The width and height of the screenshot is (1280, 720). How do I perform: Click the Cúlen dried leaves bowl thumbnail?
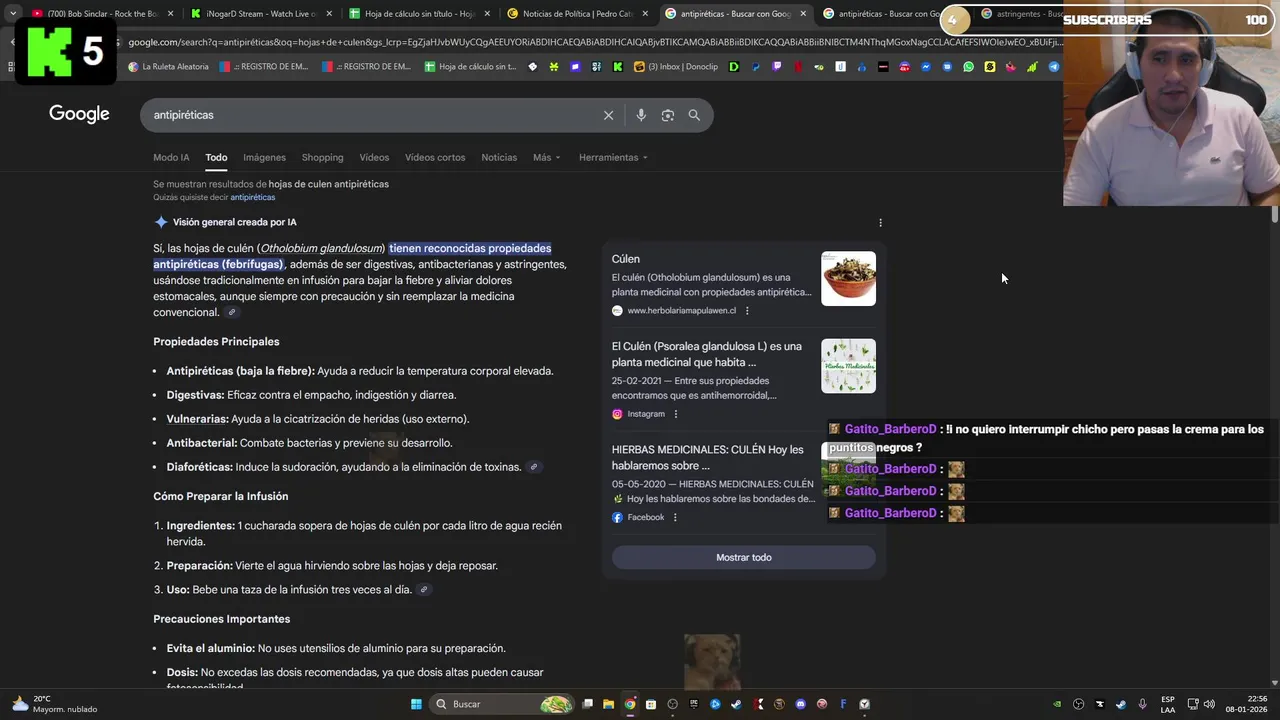tap(848, 278)
